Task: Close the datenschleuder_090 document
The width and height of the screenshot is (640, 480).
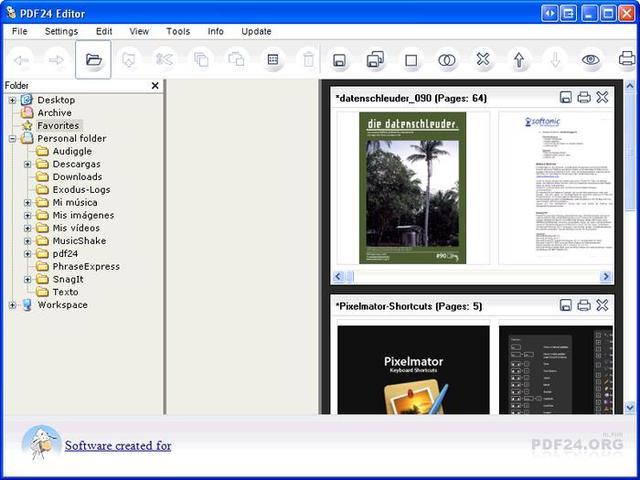Action: coord(602,97)
